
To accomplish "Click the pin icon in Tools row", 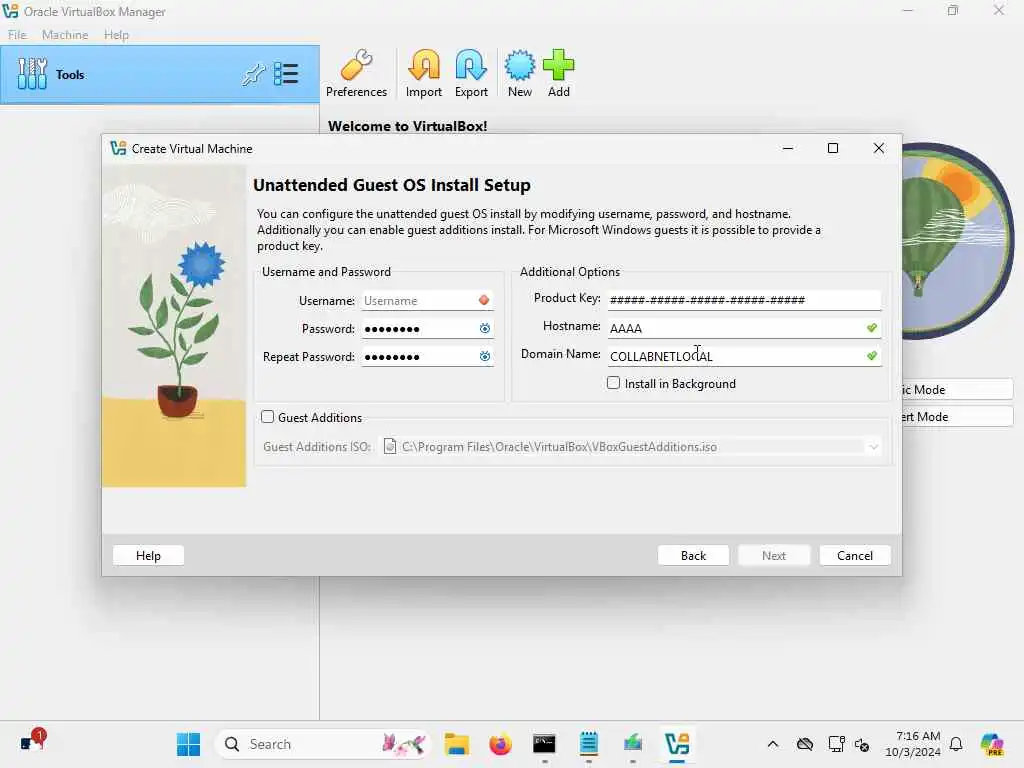I will coord(253,74).
